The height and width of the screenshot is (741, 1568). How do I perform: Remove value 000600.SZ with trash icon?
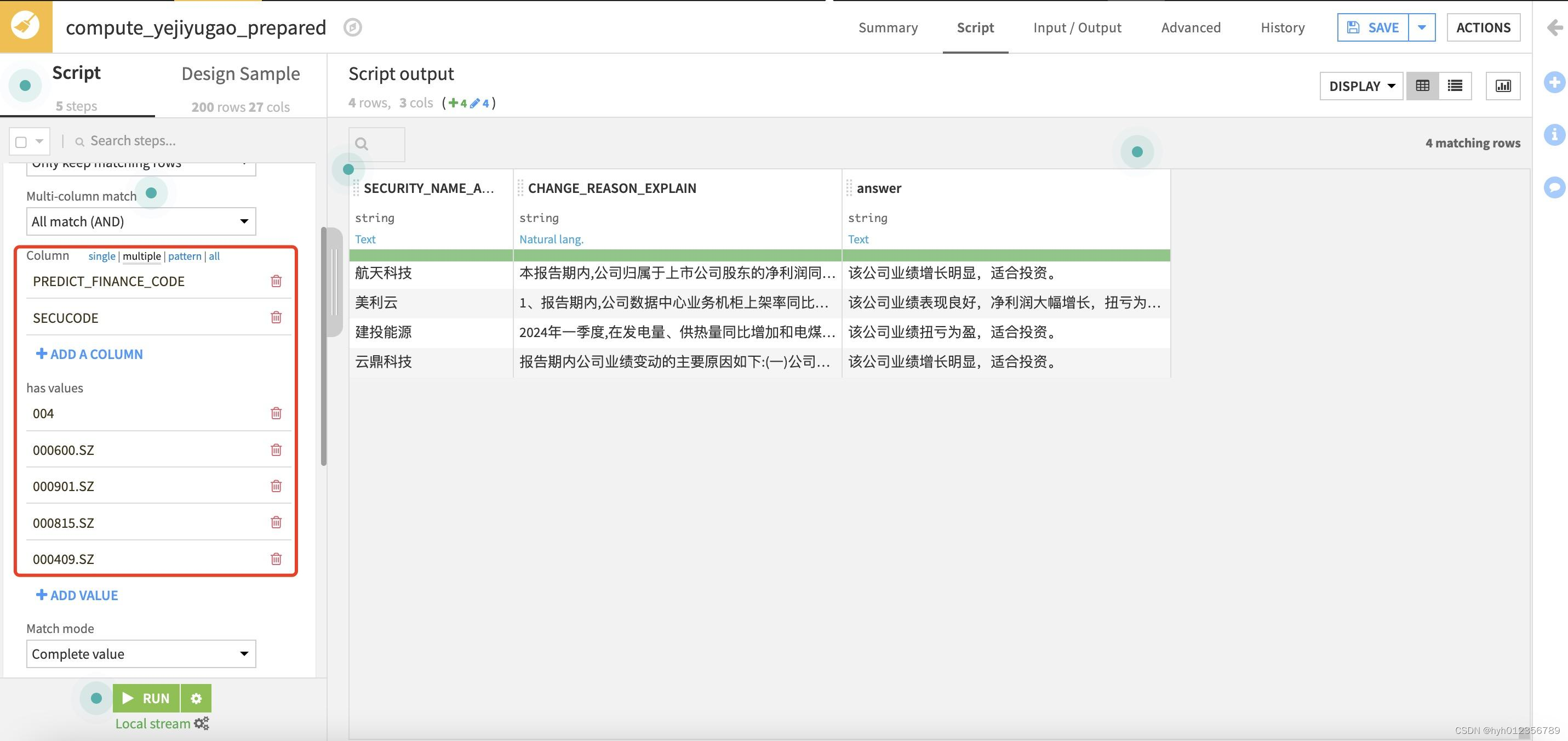(x=276, y=449)
